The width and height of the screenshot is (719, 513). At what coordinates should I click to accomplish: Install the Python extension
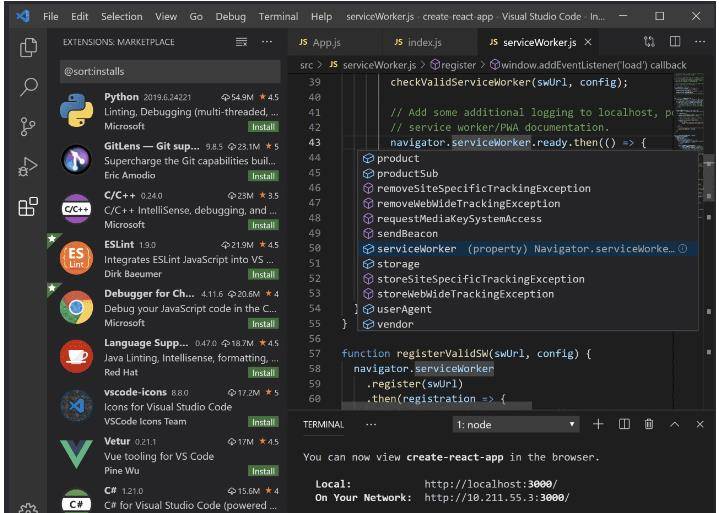click(263, 127)
